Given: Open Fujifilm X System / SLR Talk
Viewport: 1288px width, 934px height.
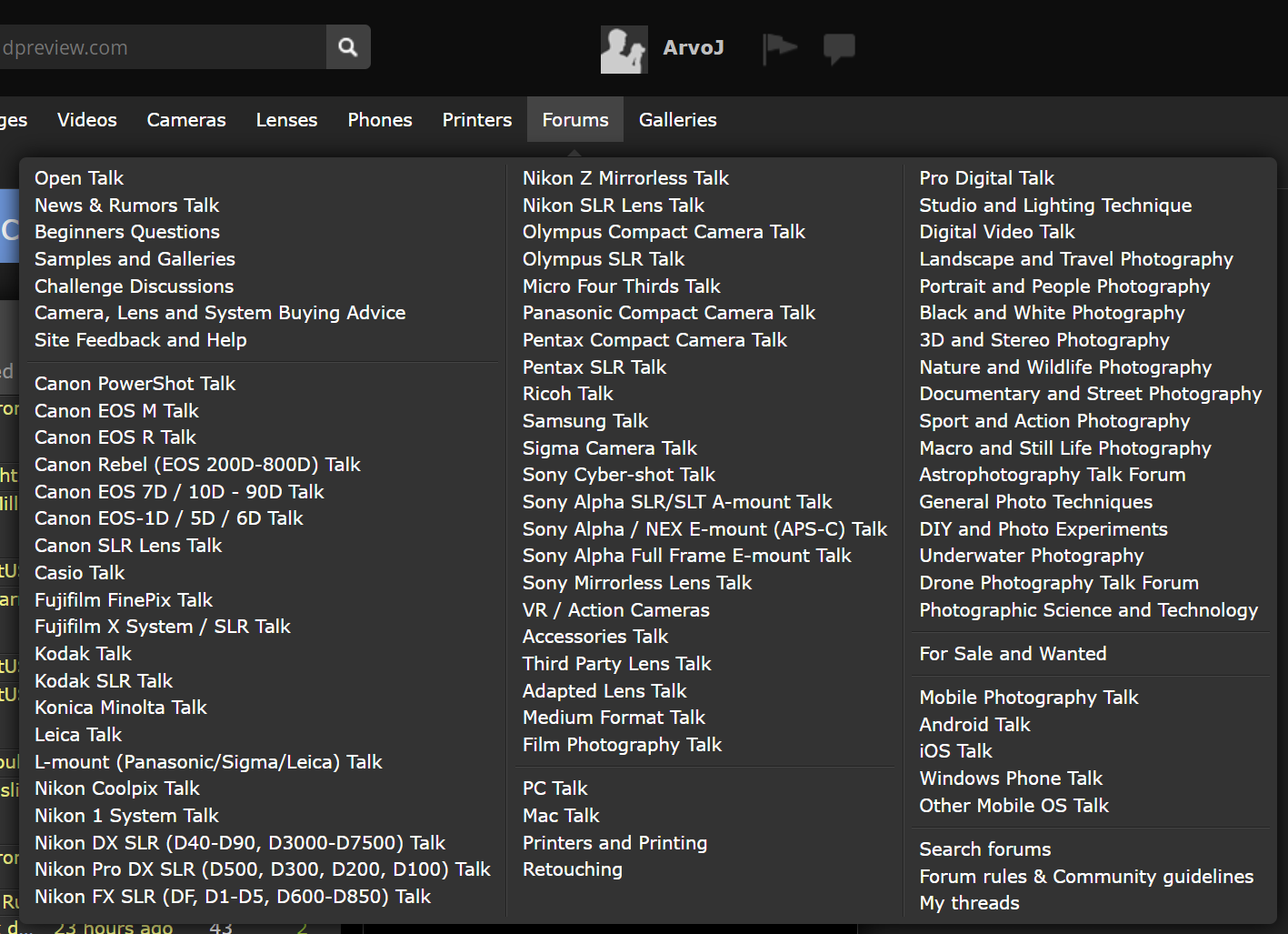Looking at the screenshot, I should point(163,627).
